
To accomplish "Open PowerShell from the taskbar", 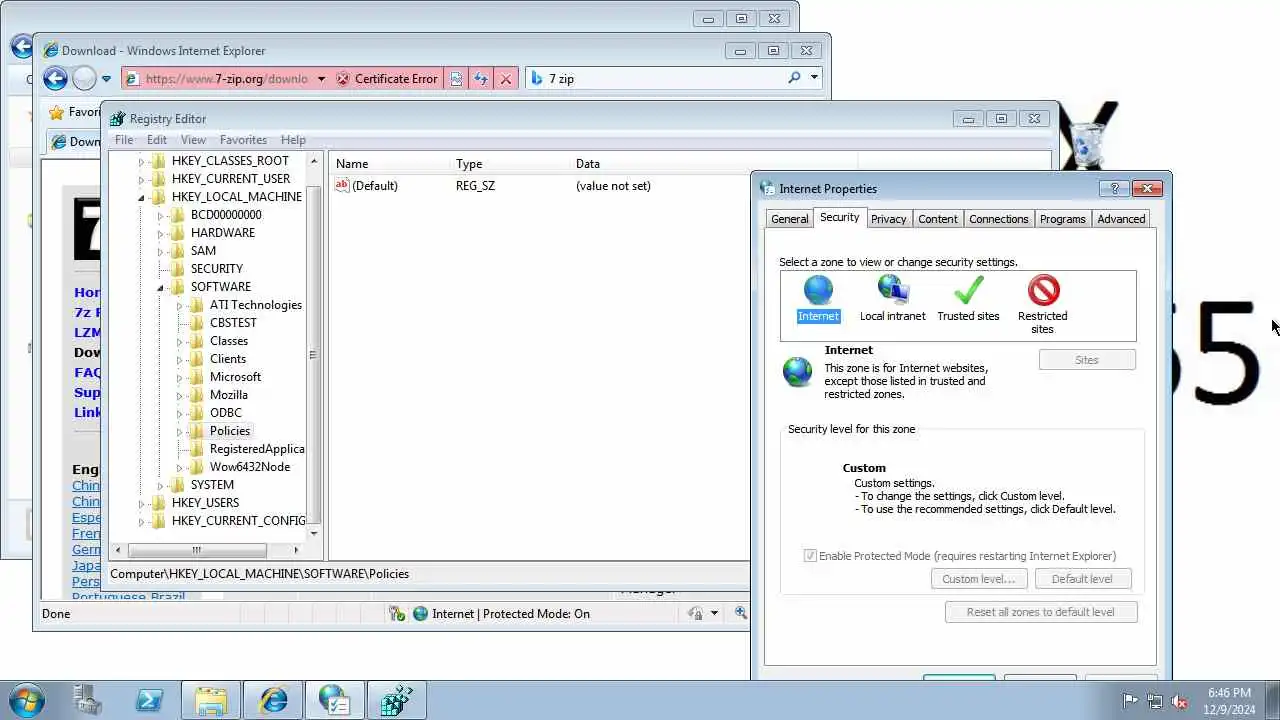I will point(150,700).
